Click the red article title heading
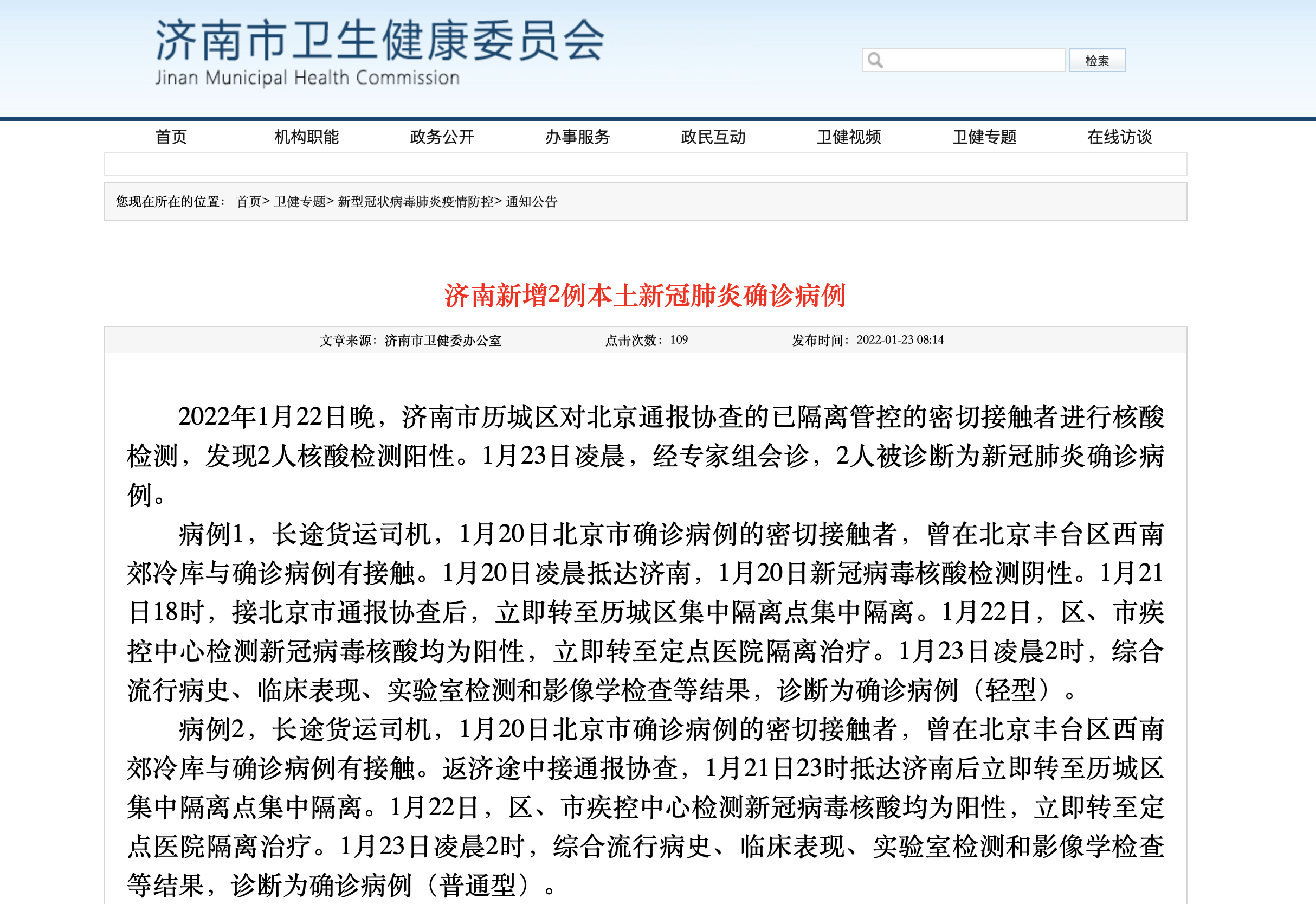This screenshot has height=904, width=1316. 645,296
